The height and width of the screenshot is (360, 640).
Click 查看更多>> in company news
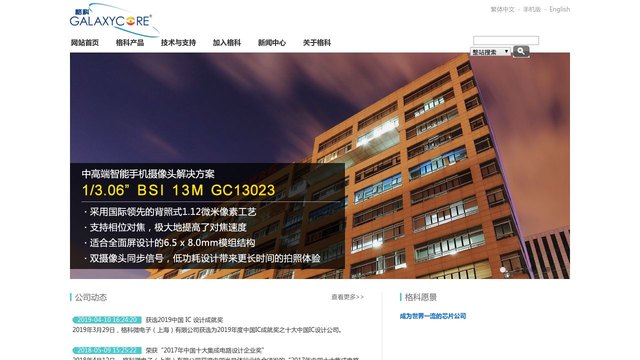[347, 297]
